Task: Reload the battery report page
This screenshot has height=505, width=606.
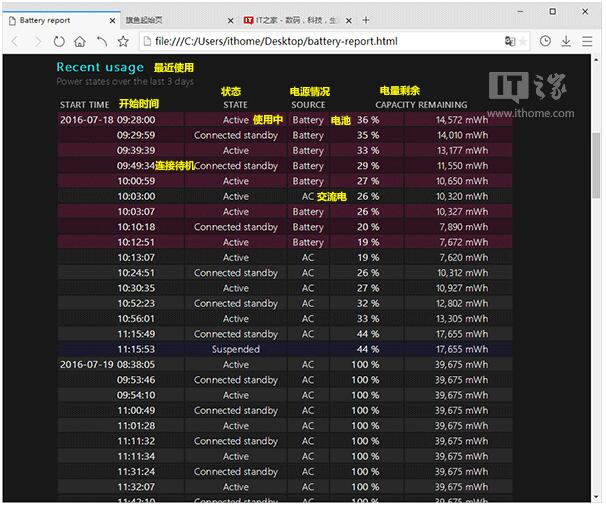Action: tap(60, 42)
